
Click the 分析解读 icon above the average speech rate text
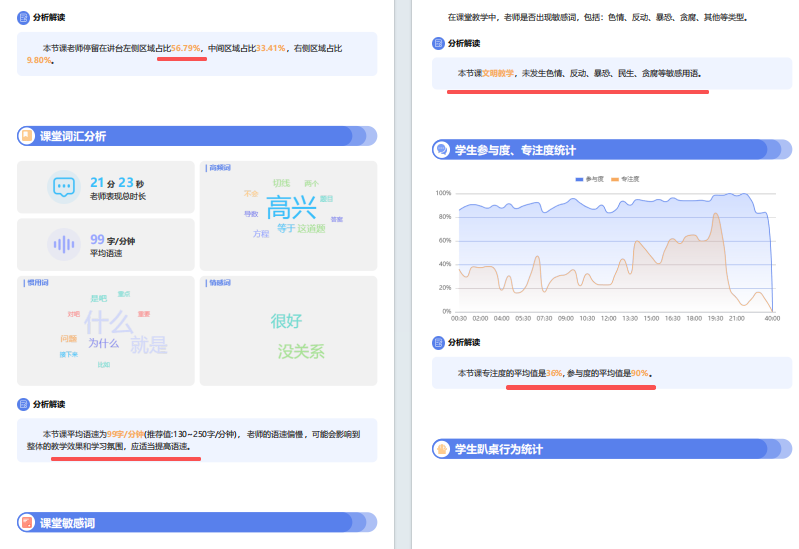[24, 404]
